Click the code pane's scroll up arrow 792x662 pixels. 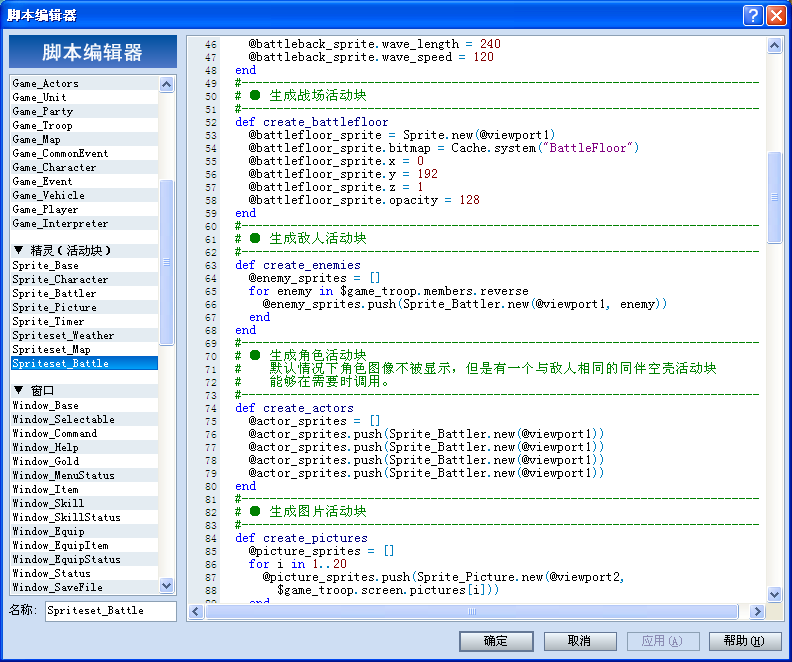(x=774, y=45)
